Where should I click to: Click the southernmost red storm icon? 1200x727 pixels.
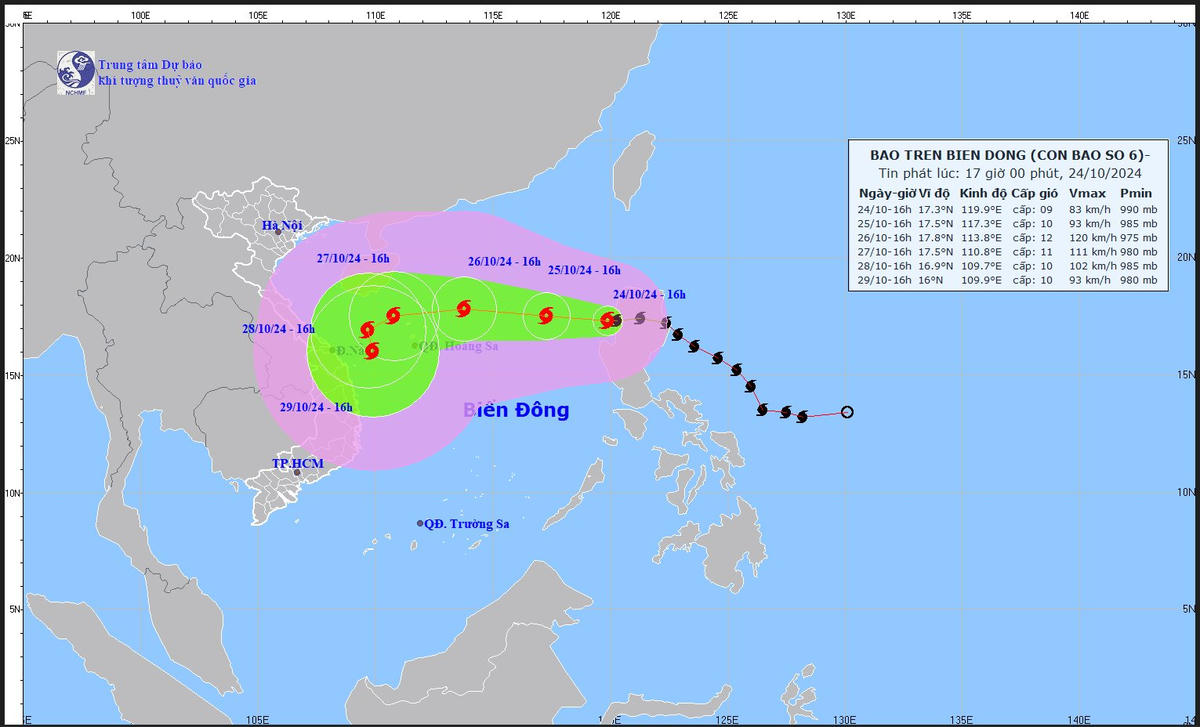pyautogui.click(x=372, y=351)
